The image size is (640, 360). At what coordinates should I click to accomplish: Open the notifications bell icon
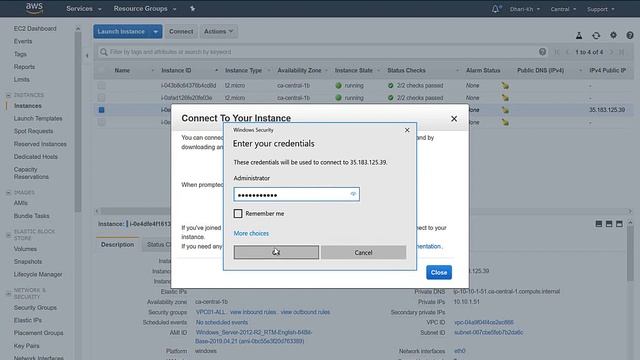(496, 9)
